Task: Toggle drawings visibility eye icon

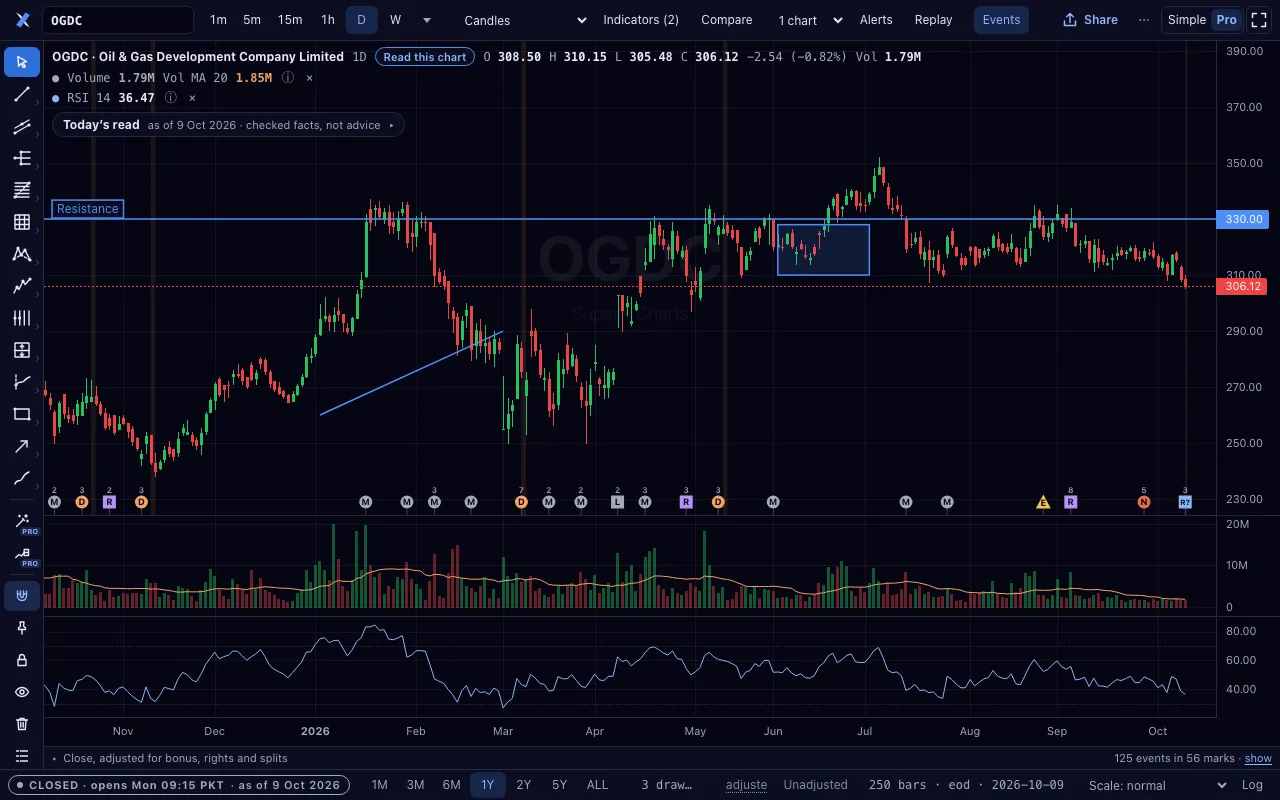Action: pyautogui.click(x=22, y=692)
